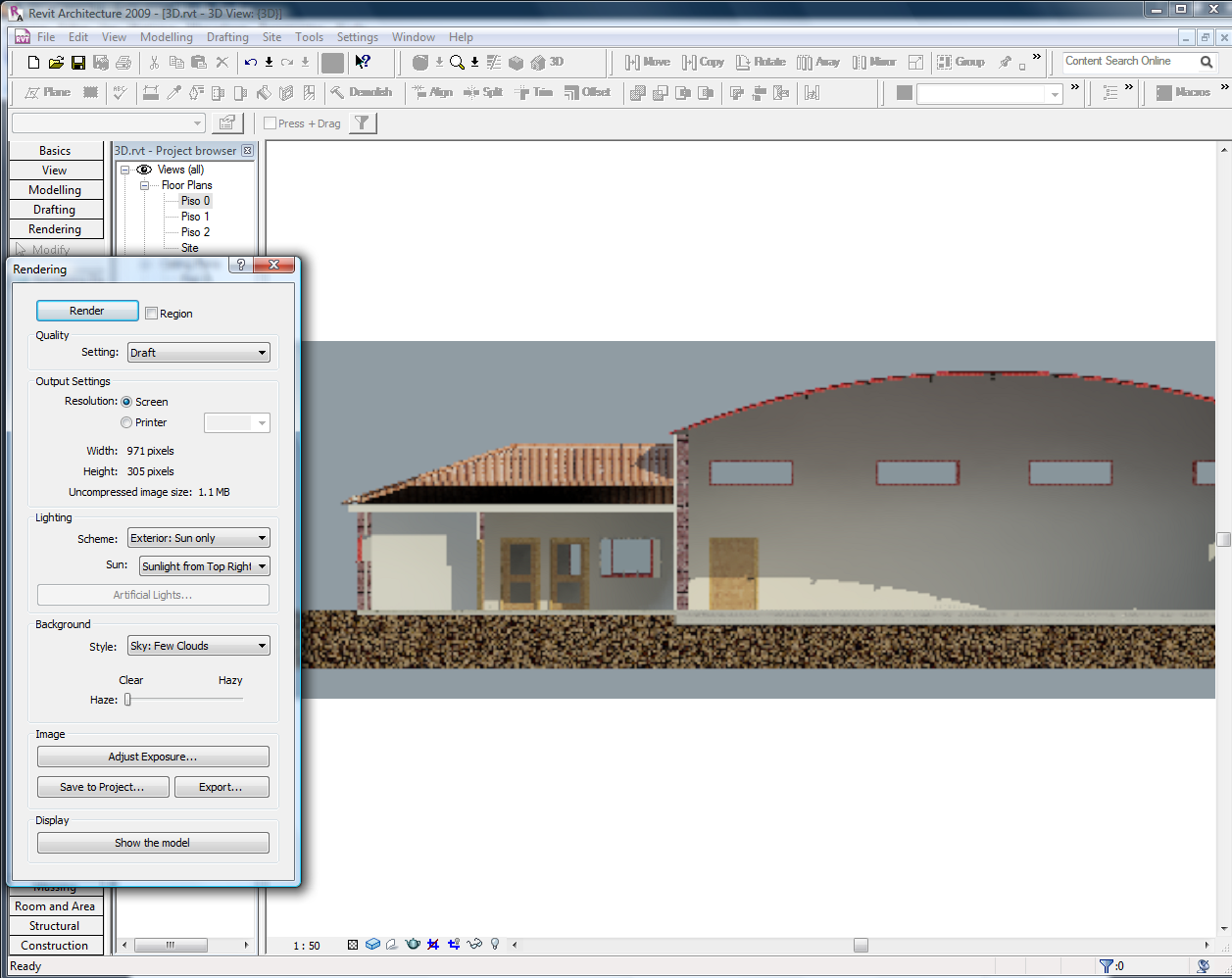Save the project using the floppy disk icon
This screenshot has height=978, width=1232.
pyautogui.click(x=78, y=63)
